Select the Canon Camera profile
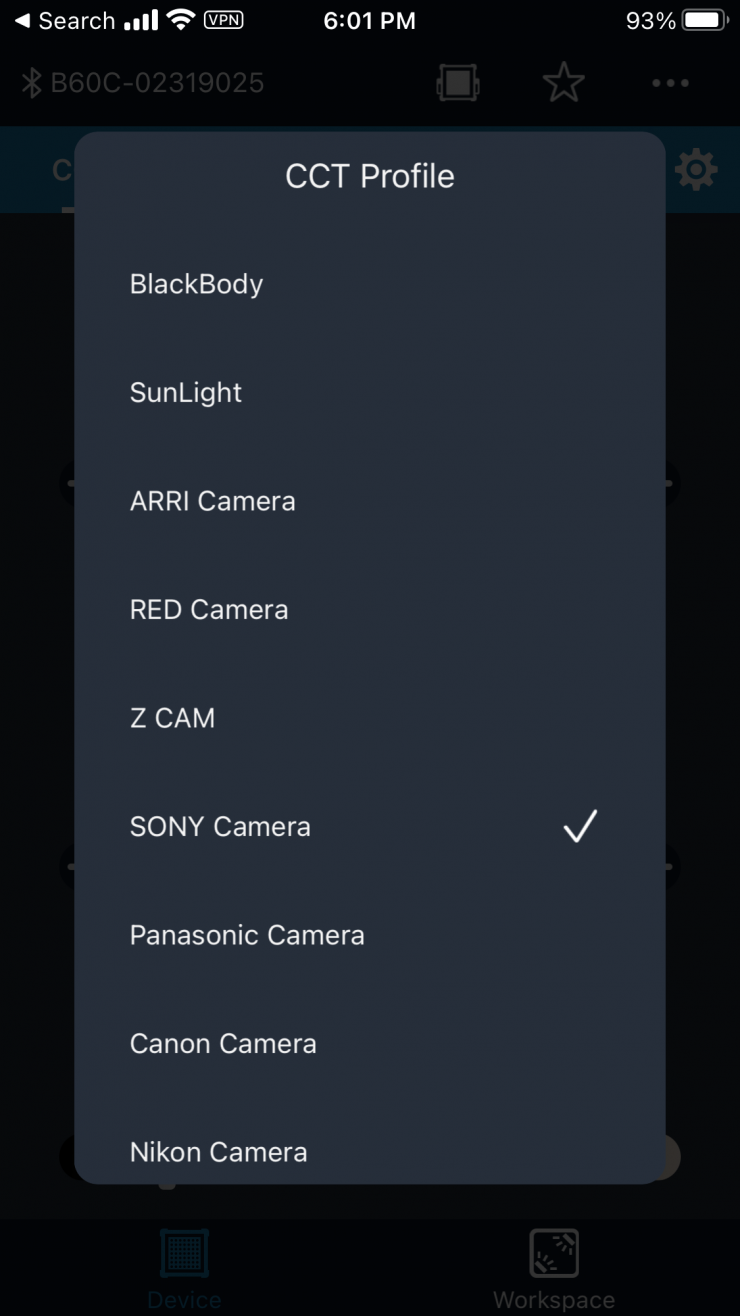This screenshot has width=740, height=1316. [x=223, y=1043]
